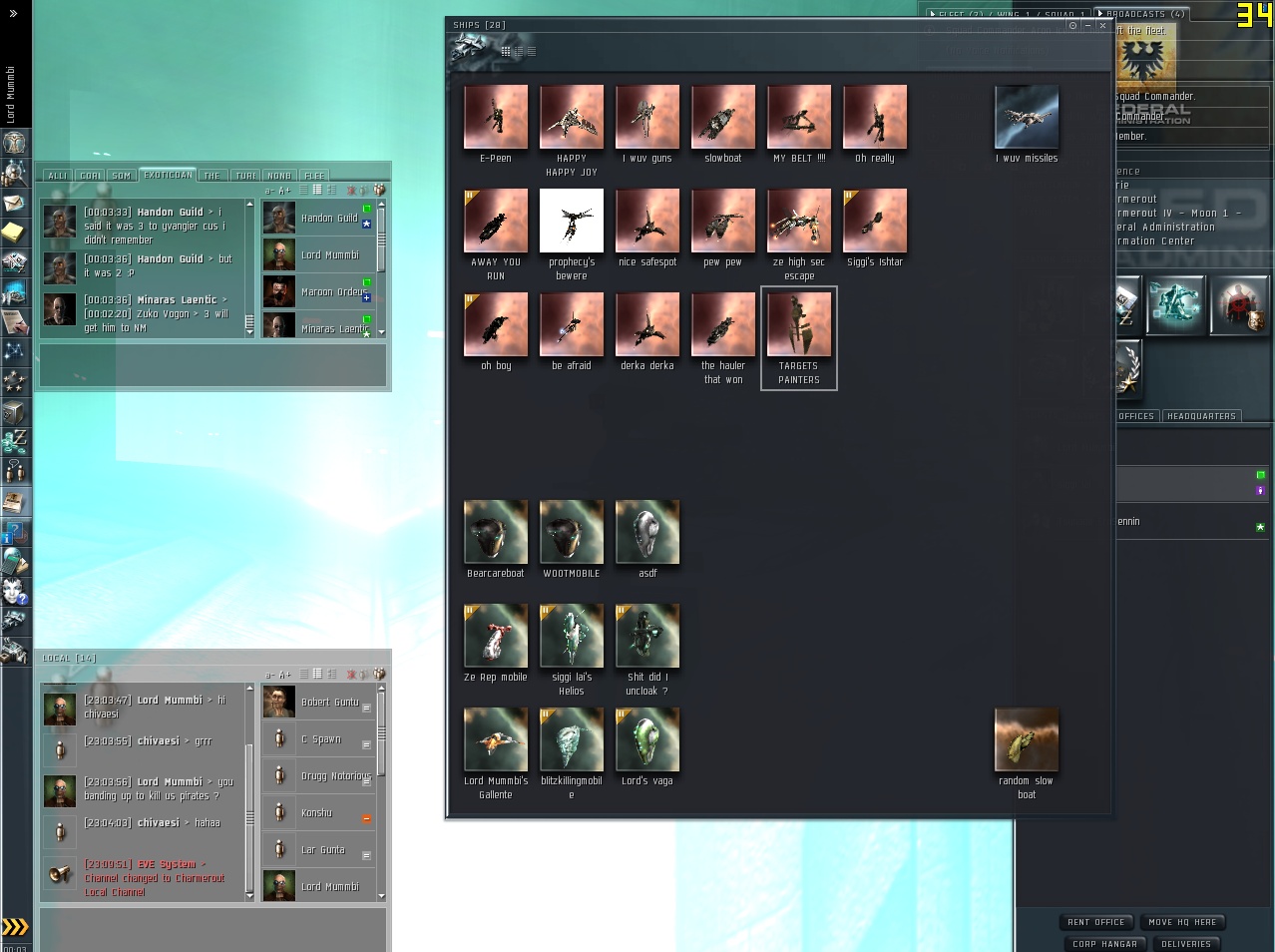Toggle the member list icon in Local chat

(x=379, y=675)
